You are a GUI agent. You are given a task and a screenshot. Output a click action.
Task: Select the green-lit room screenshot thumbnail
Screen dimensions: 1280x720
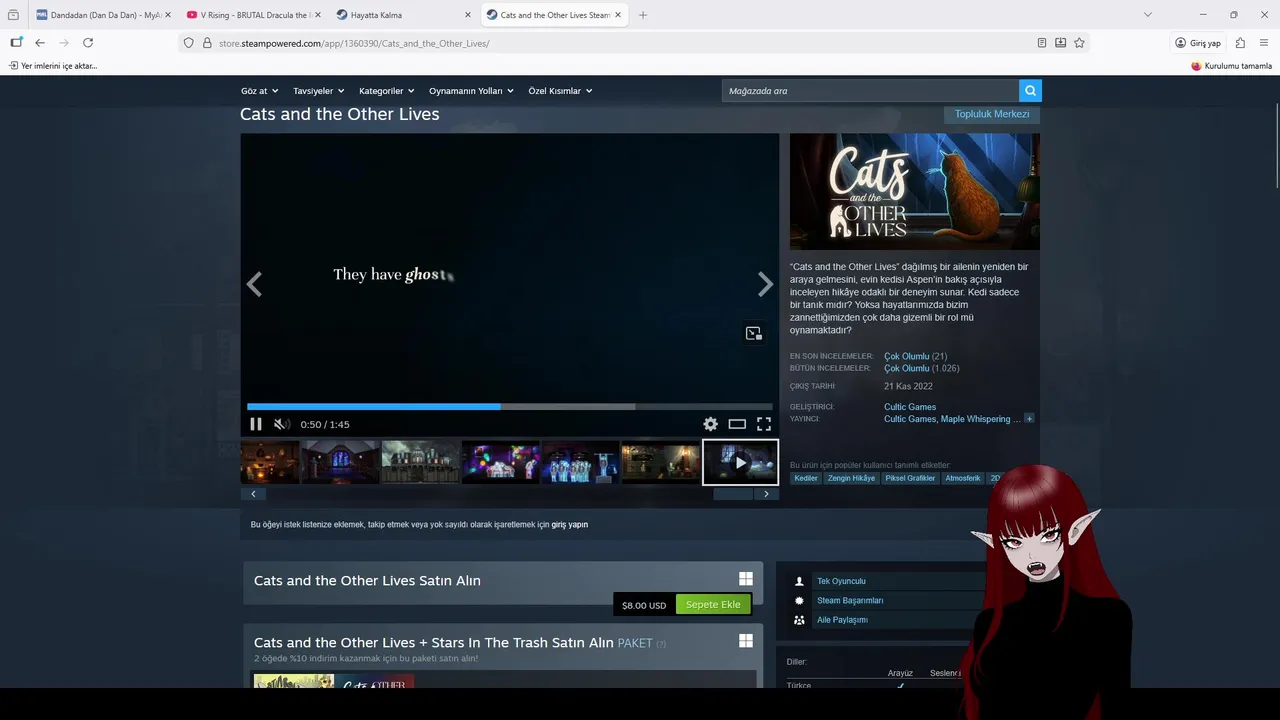click(x=661, y=462)
